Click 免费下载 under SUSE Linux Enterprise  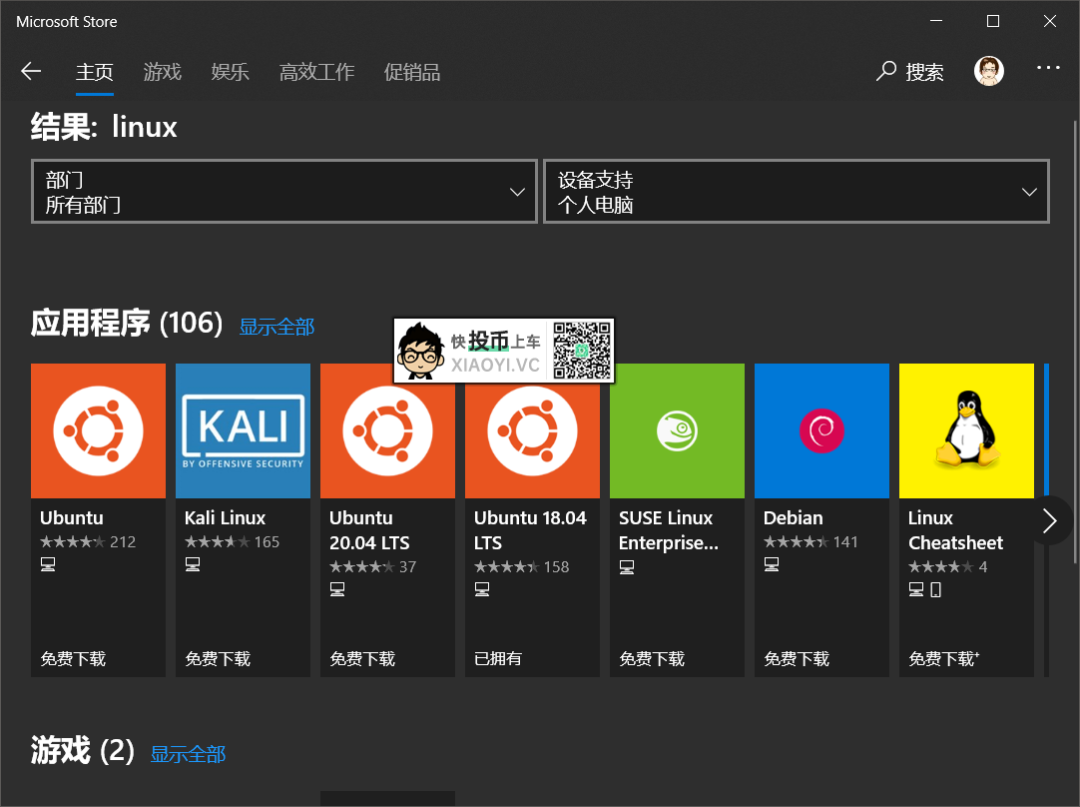652,659
